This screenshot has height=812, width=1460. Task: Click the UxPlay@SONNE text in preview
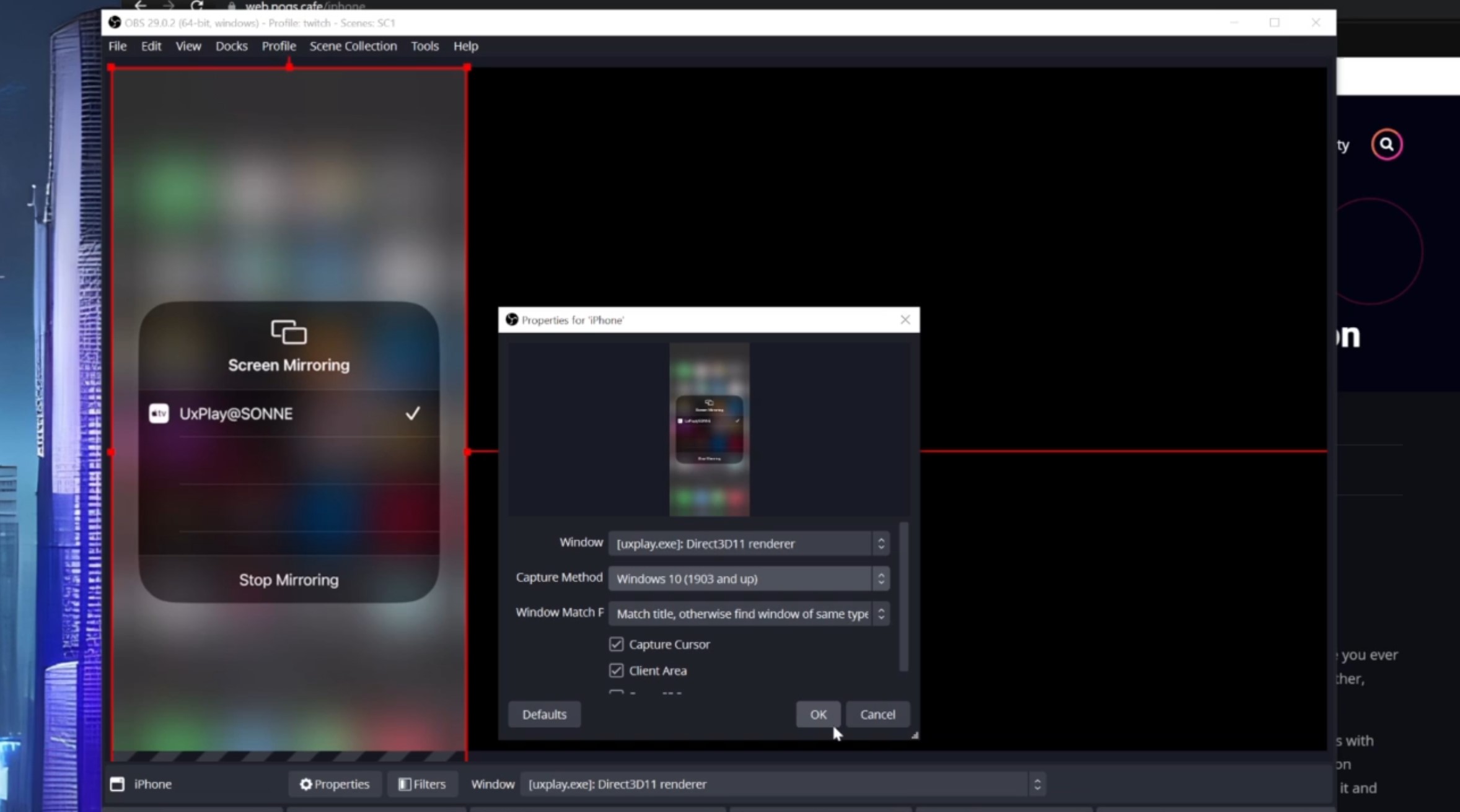coord(235,414)
